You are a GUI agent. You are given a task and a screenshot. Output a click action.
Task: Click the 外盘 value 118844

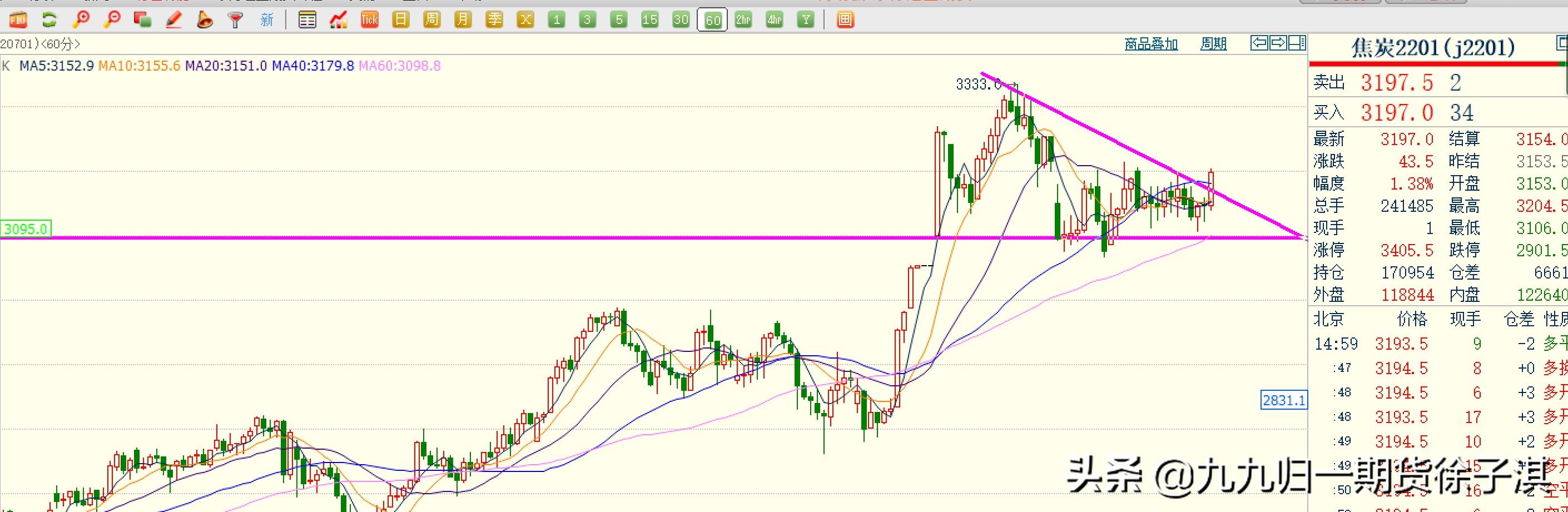(x=1407, y=295)
